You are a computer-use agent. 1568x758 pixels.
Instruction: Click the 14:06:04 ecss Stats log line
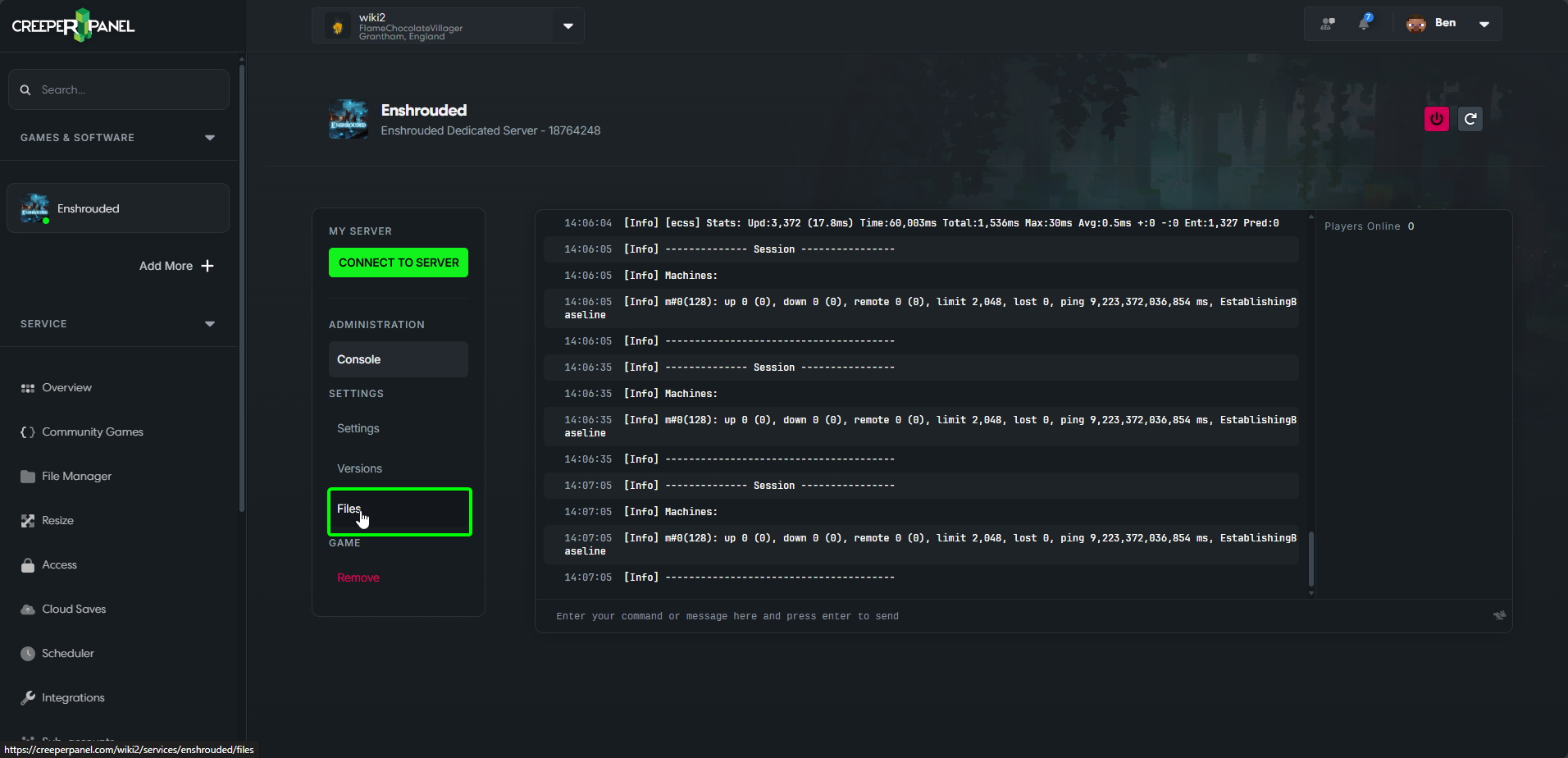click(921, 223)
